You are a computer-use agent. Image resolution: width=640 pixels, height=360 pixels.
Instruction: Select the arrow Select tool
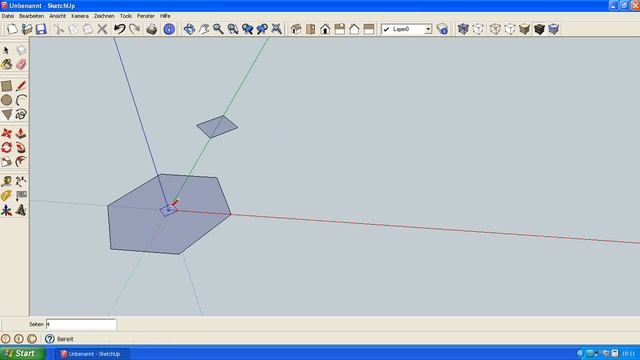pos(6,50)
